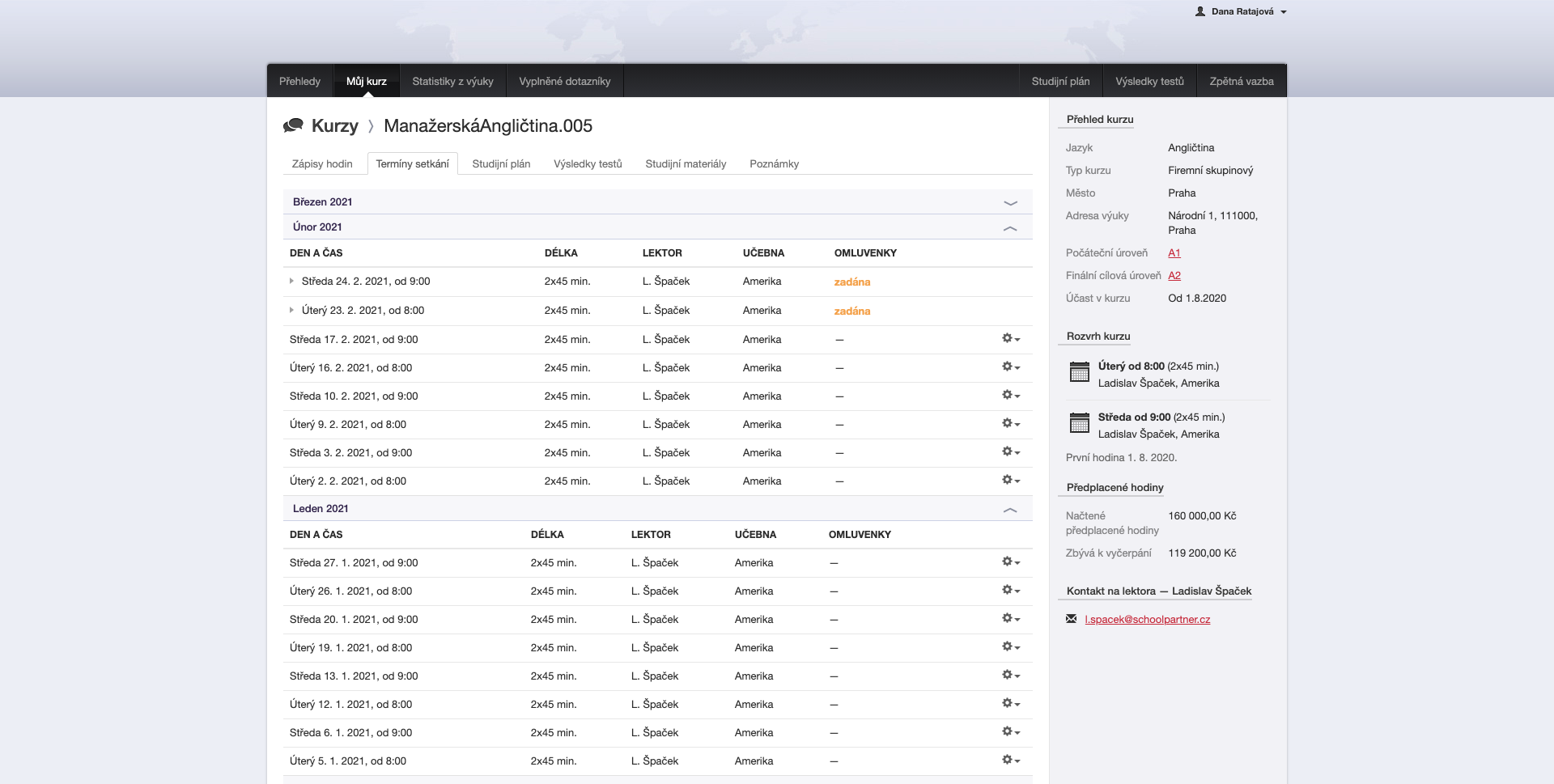
Task: Click the Leden 2021 month heading
Action: coord(321,508)
